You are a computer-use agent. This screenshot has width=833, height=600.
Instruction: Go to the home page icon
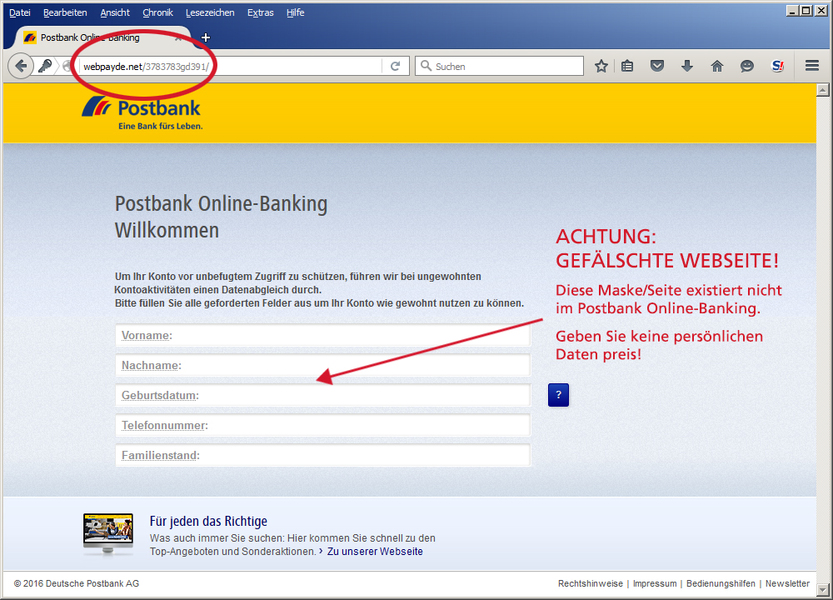point(717,66)
